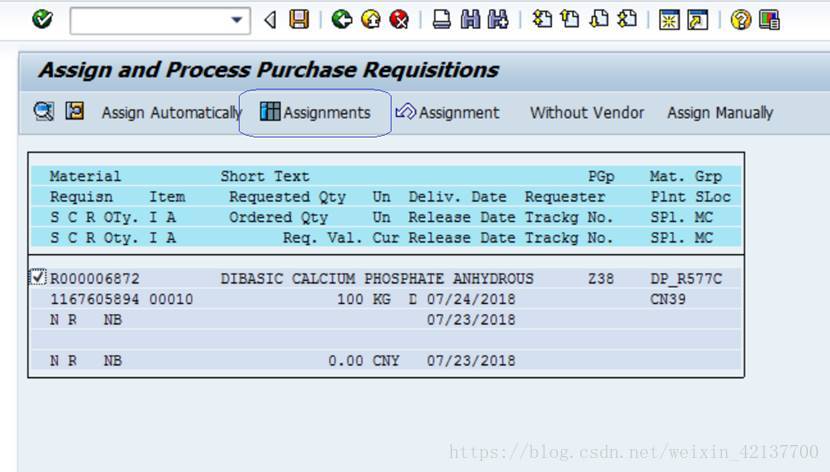
Task: Open the command field dropdown arrow
Action: click(237, 20)
